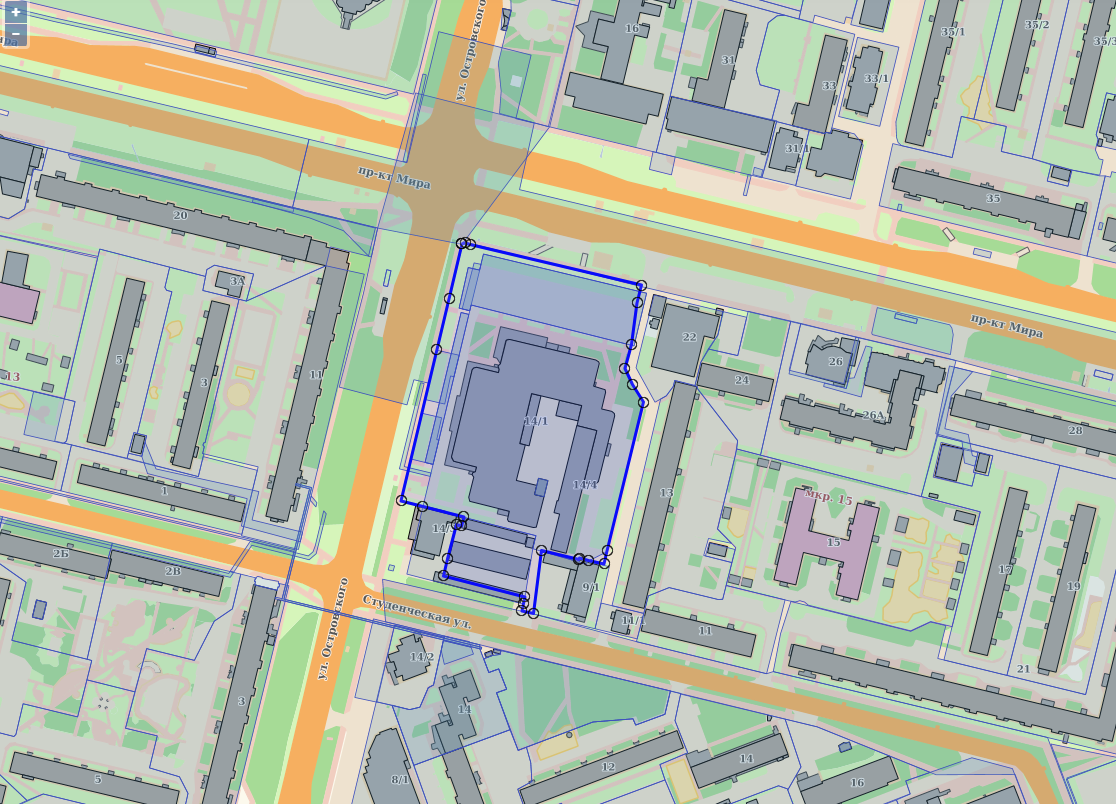Select the building numbered 31
Image resolution: width=1116 pixels, height=804 pixels.
click(x=727, y=60)
